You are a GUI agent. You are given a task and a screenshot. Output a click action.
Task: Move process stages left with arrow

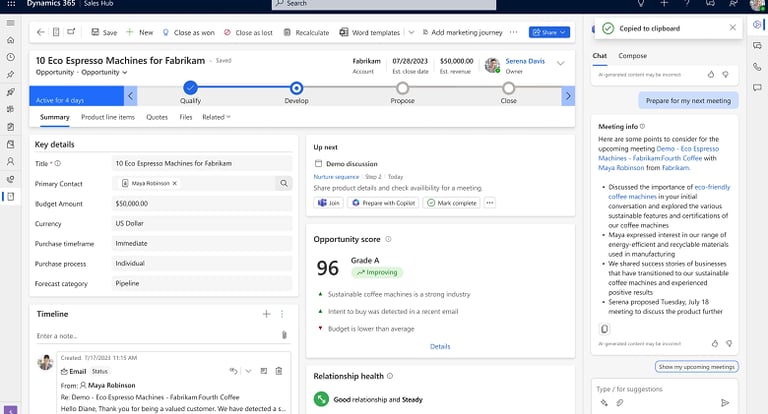pyautogui.click(x=130, y=96)
